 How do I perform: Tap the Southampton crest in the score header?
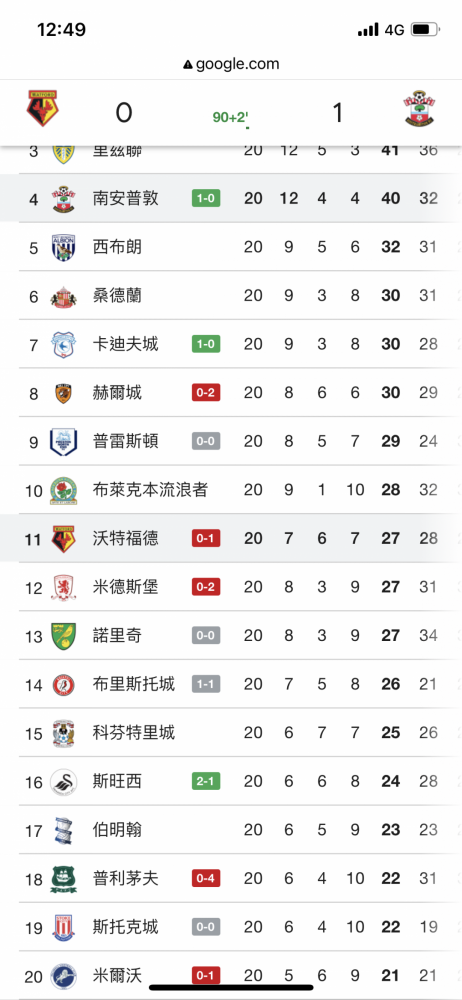tap(419, 108)
